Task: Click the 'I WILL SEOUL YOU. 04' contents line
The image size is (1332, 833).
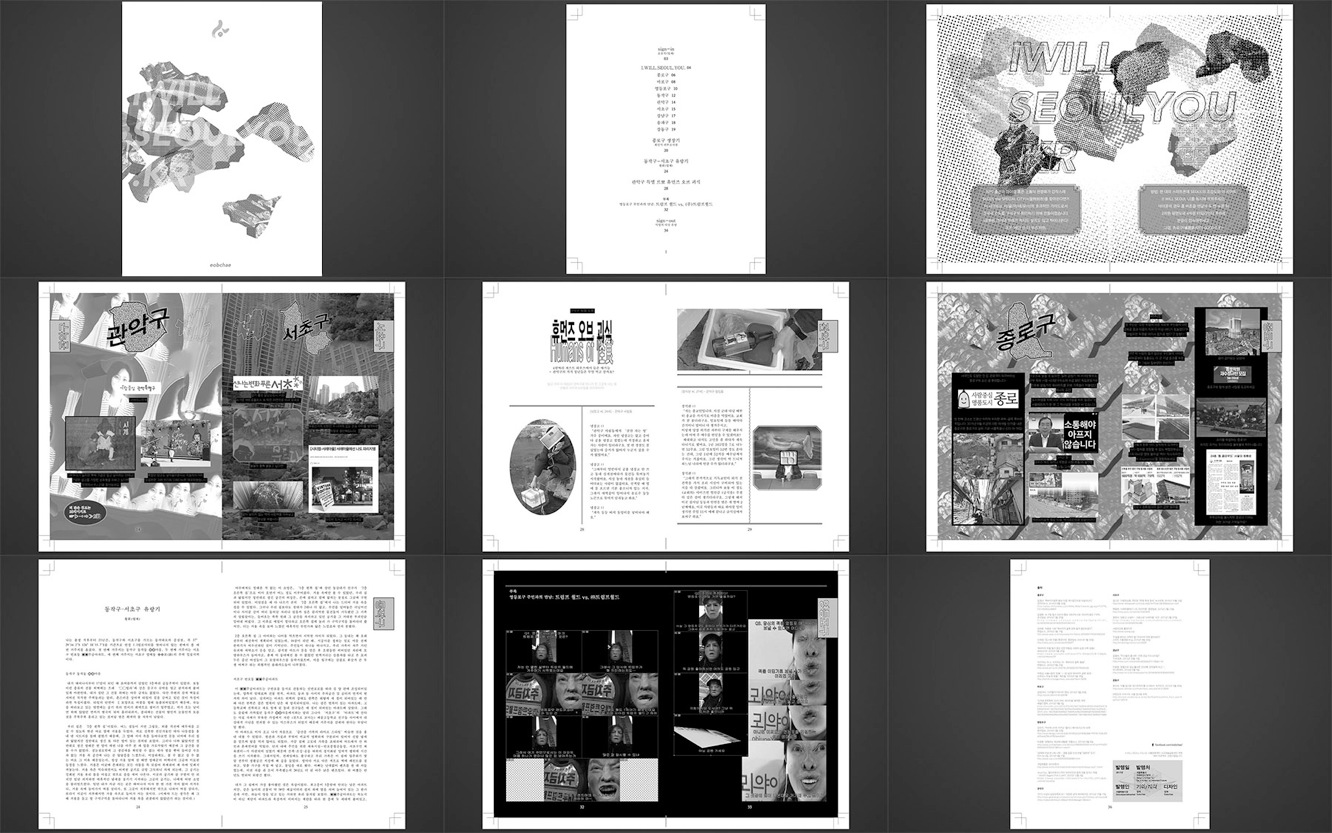Action: [x=666, y=68]
